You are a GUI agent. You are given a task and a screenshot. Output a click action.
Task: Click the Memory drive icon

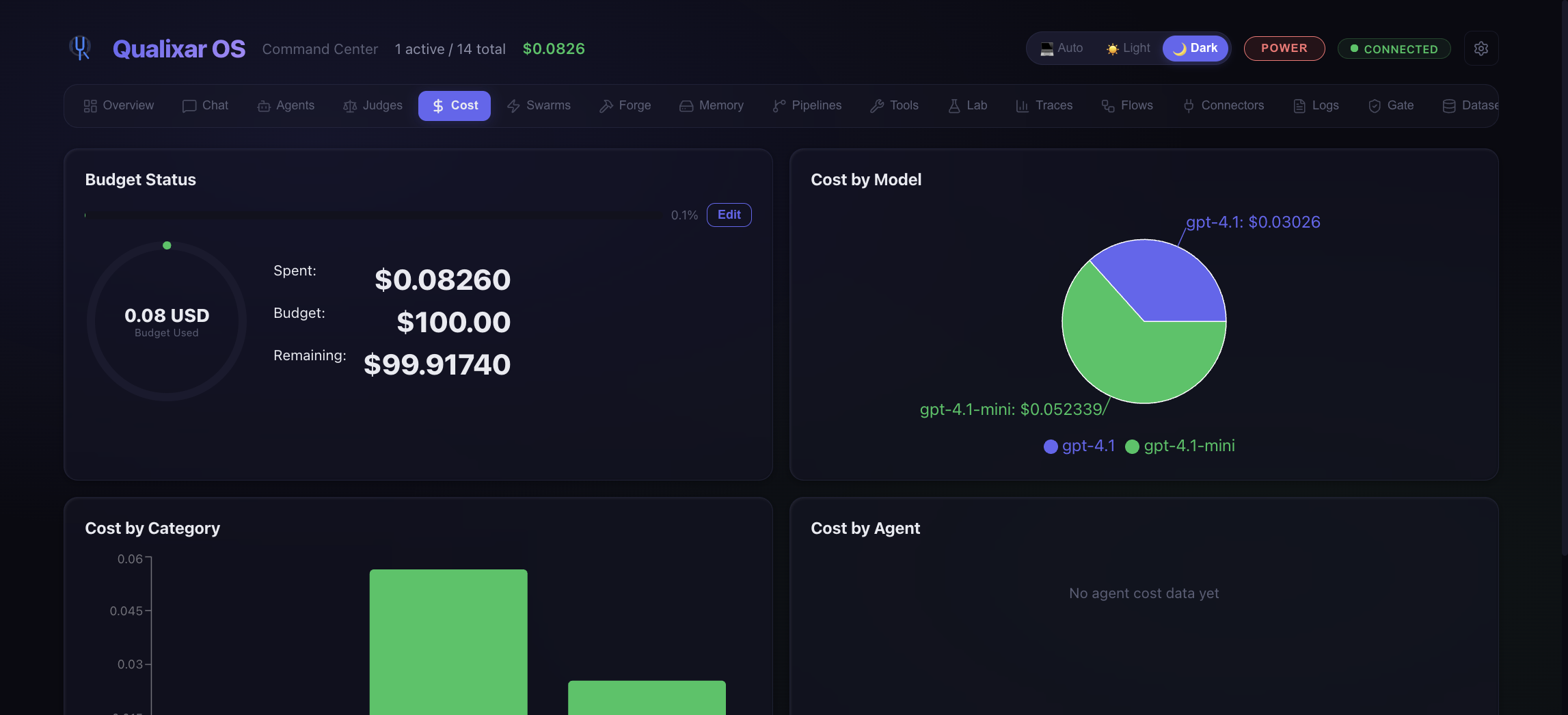click(x=686, y=106)
